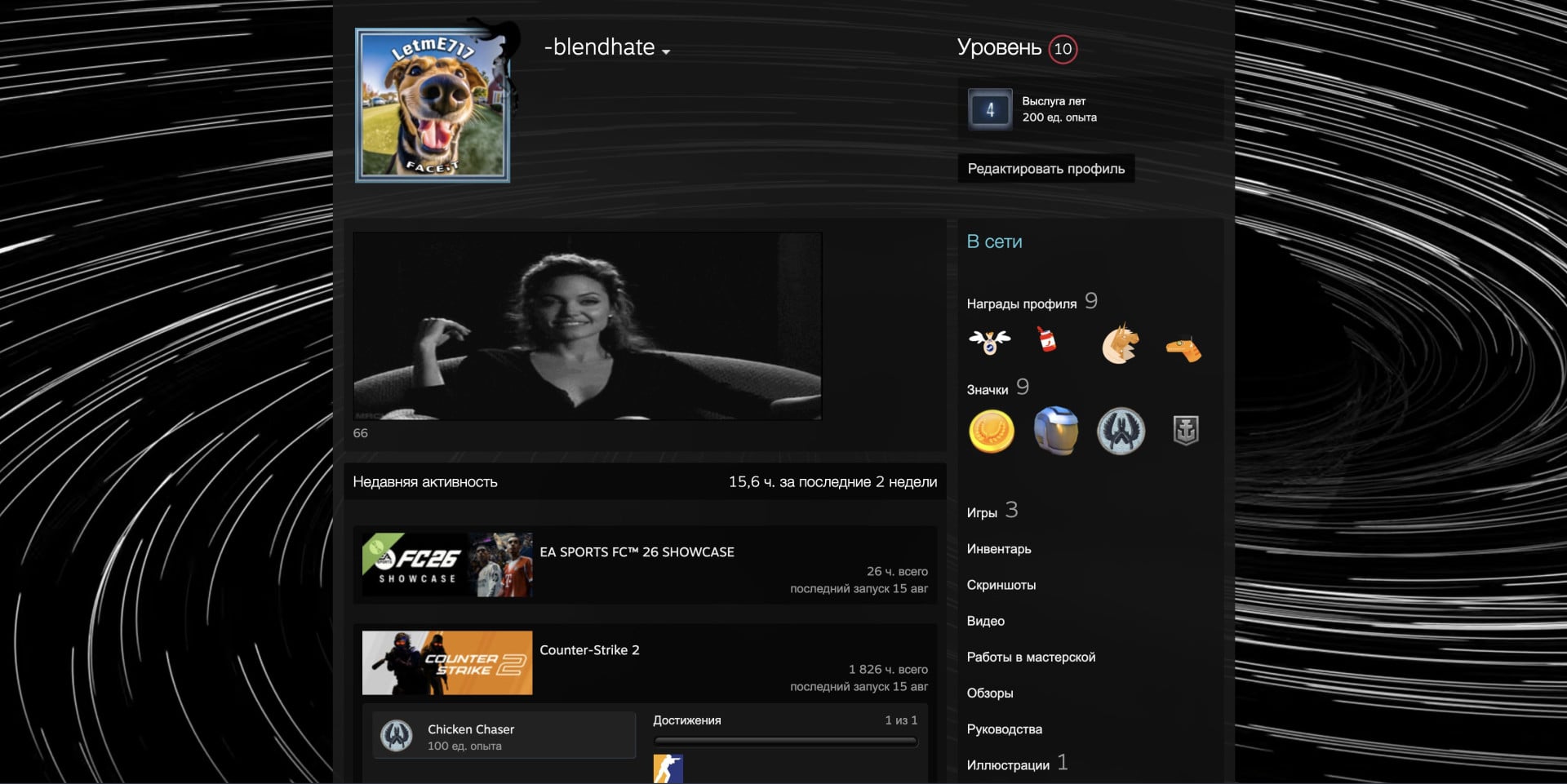Click the Награды профиля awards link

[x=1022, y=303]
